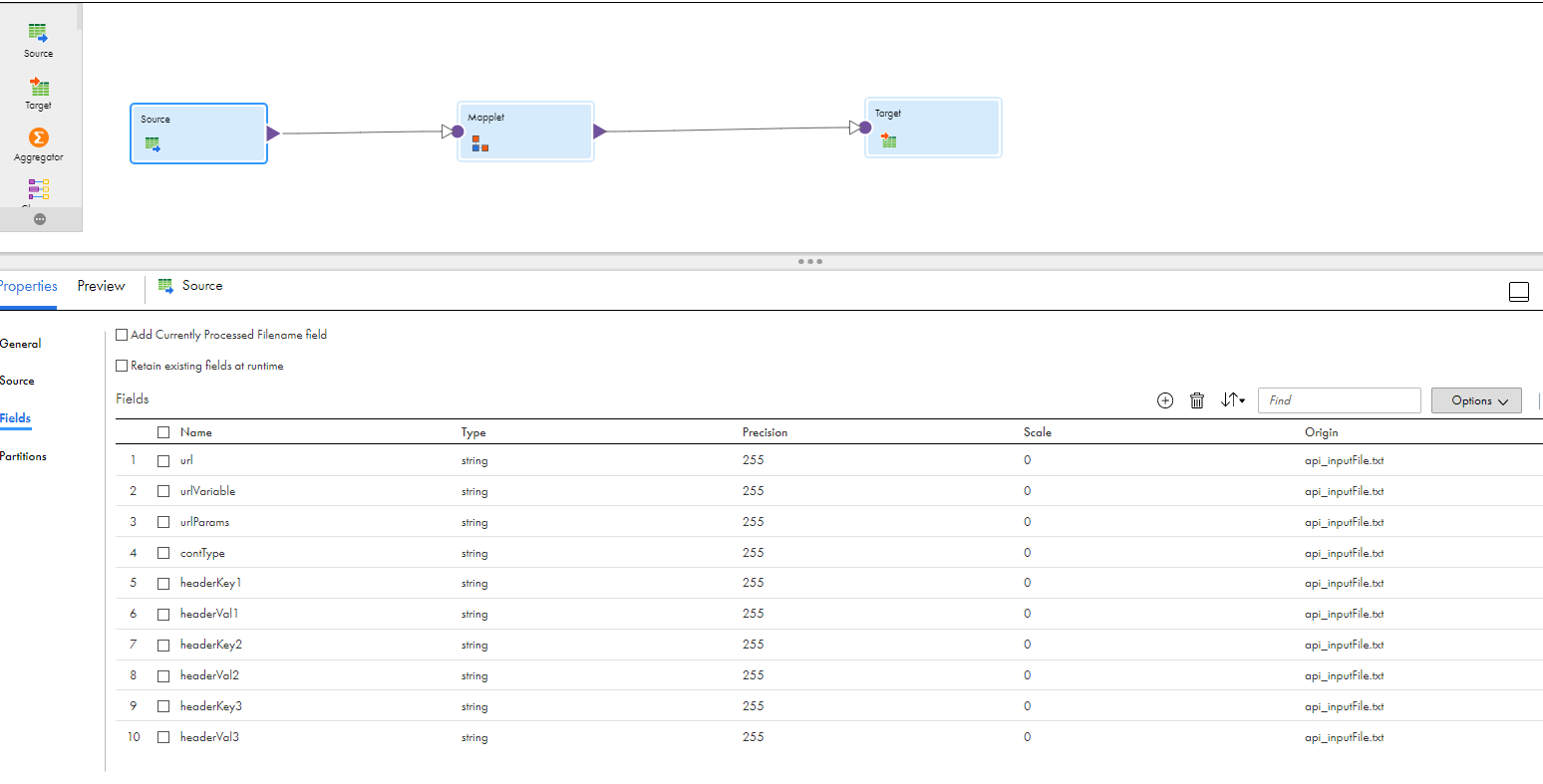1543x784 pixels.
Task: Click Source node output port arrow
Action: pyautogui.click(x=273, y=133)
